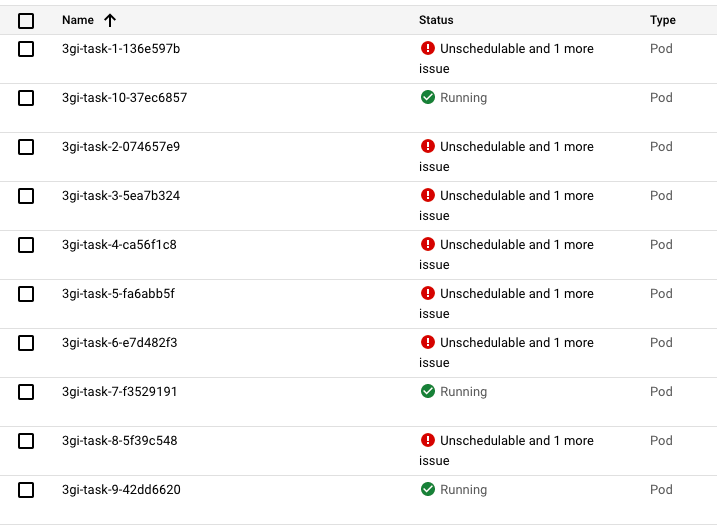Check the box for 3gi-task-3-5ea7b324

point(26,196)
